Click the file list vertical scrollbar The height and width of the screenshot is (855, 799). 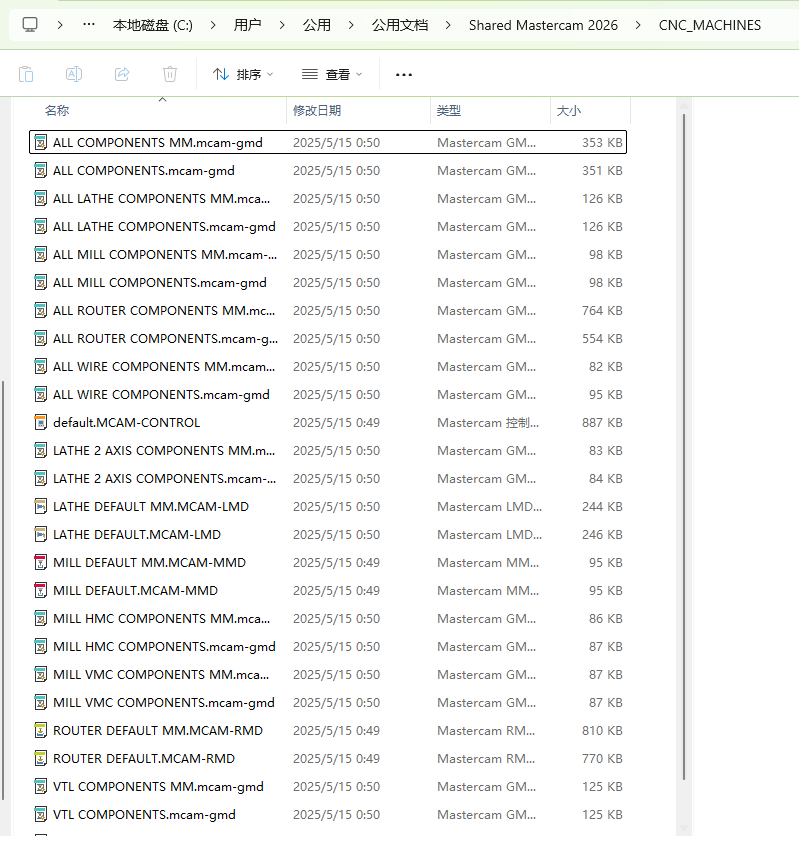click(683, 447)
